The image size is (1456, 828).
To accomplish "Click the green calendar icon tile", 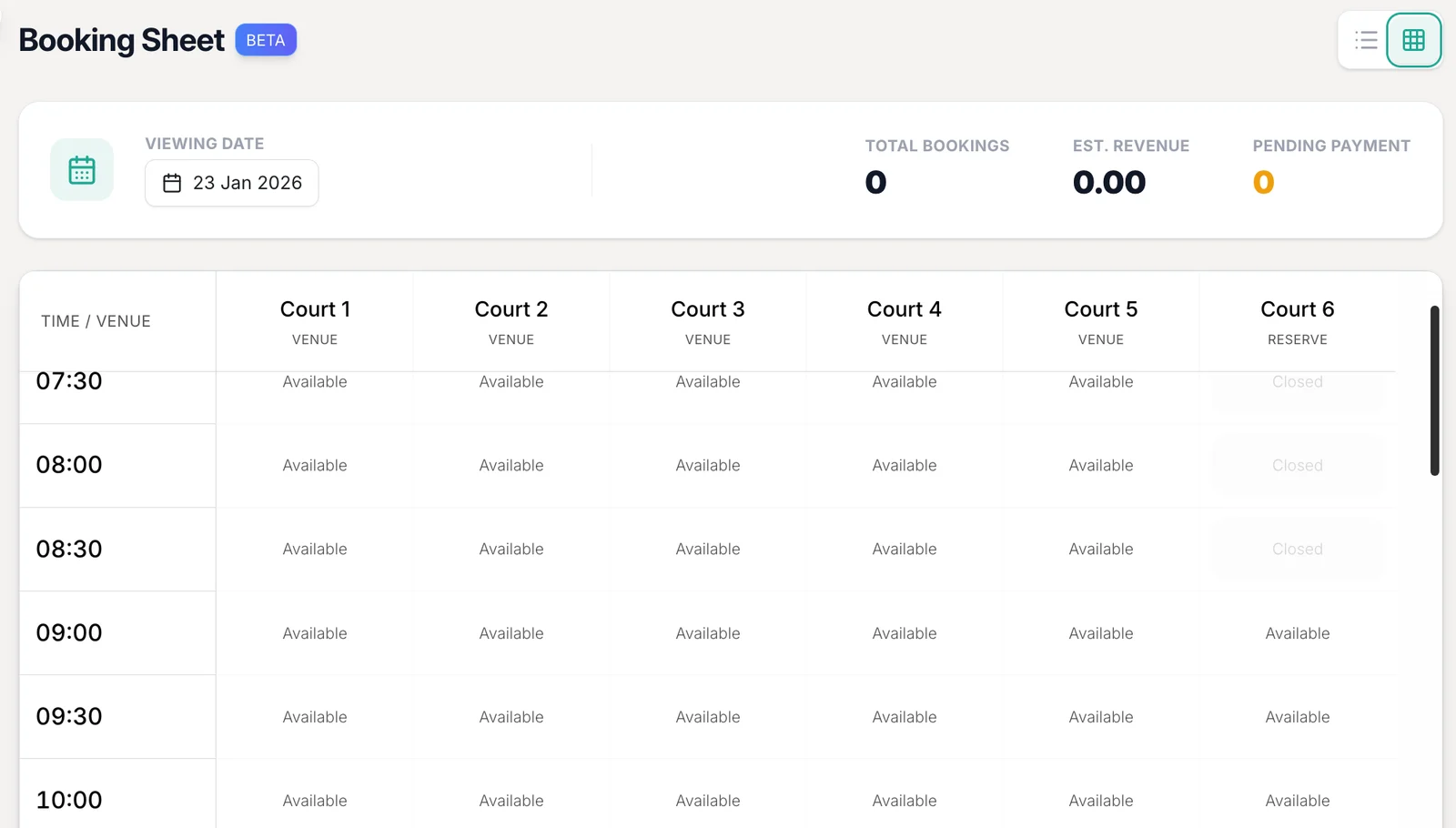I will pyautogui.click(x=82, y=170).
